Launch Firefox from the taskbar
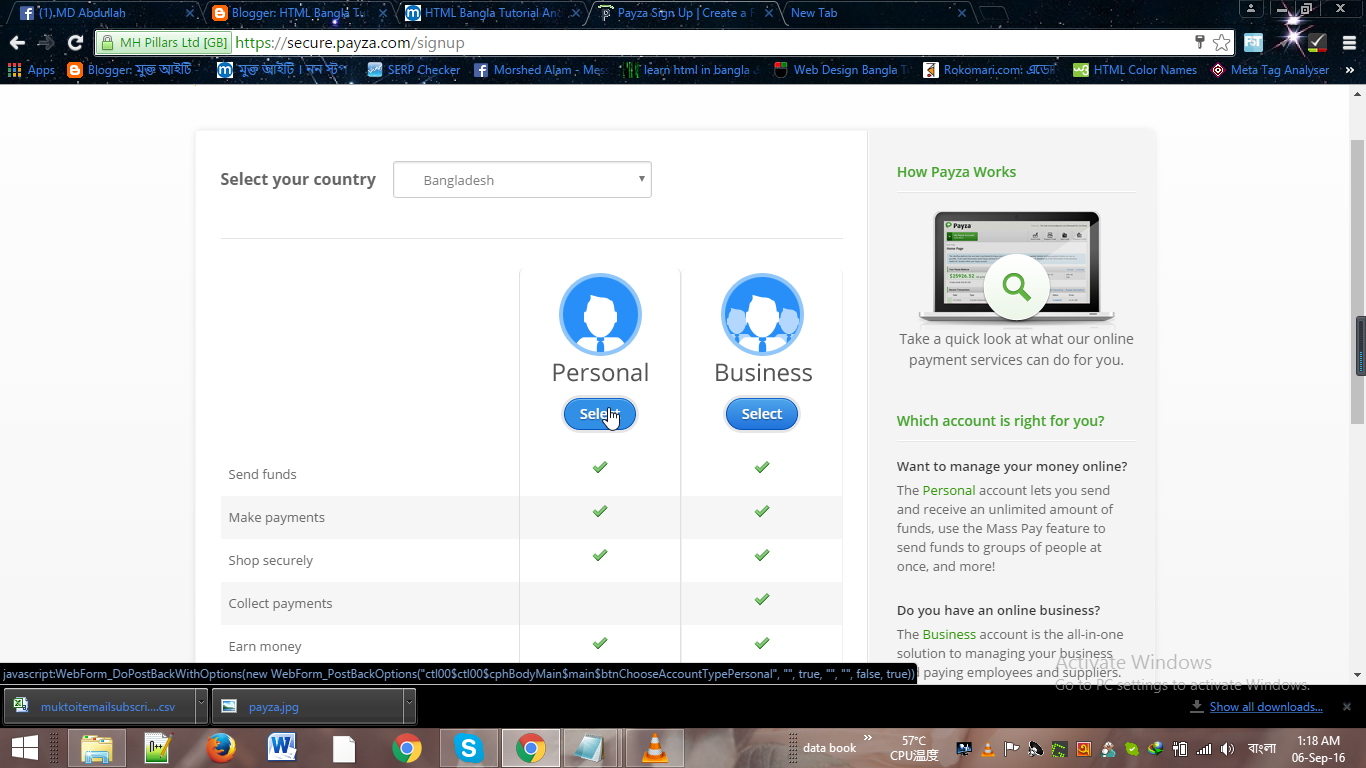1366x768 pixels. point(220,748)
